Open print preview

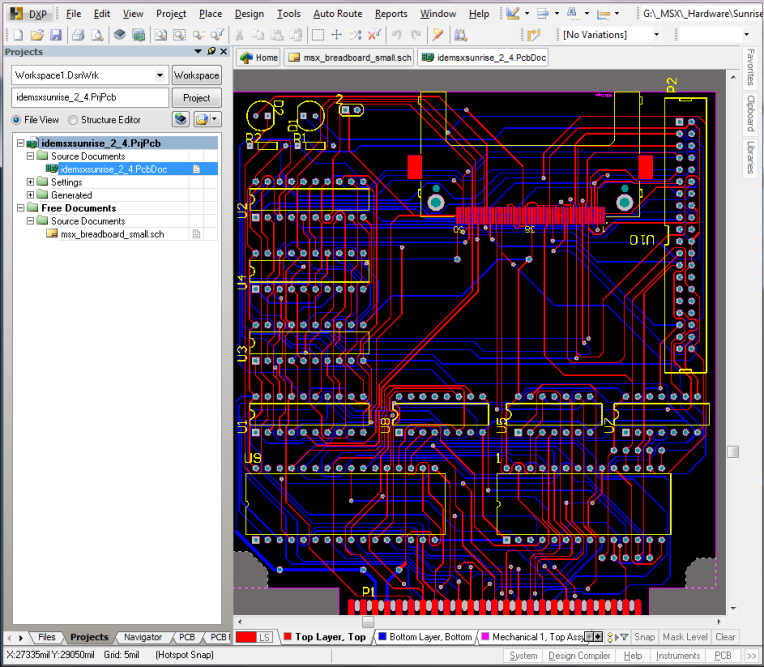97,35
